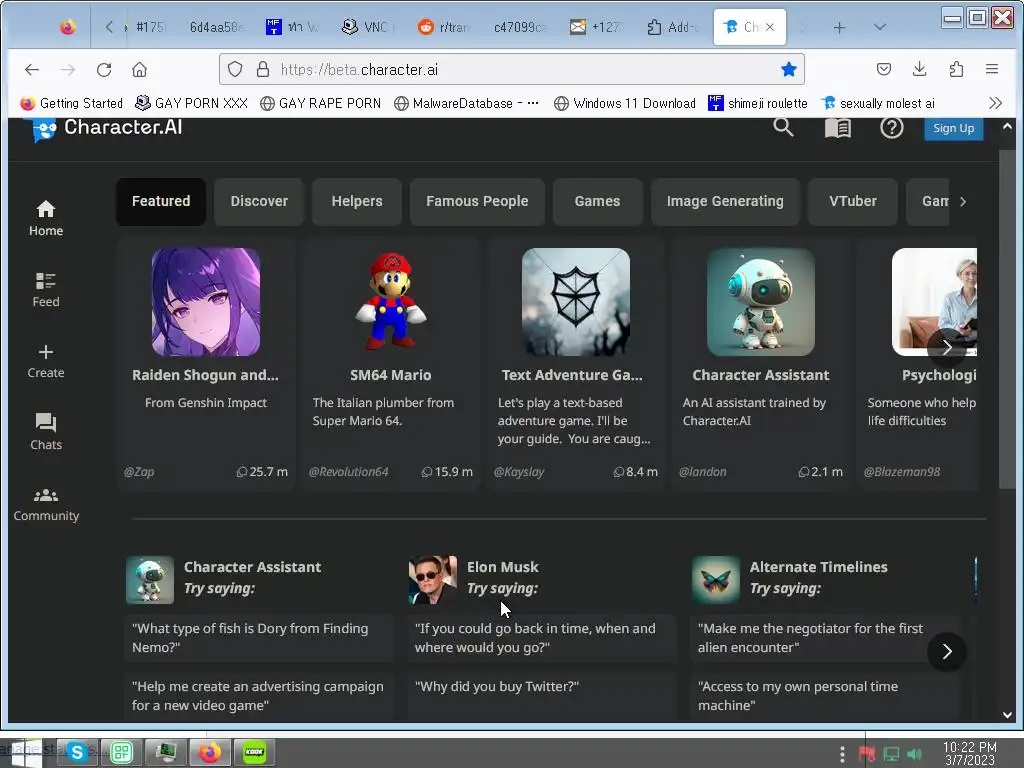Screen dimensions: 1024x768
Task: Open the help question mark icon
Action: coord(891,127)
